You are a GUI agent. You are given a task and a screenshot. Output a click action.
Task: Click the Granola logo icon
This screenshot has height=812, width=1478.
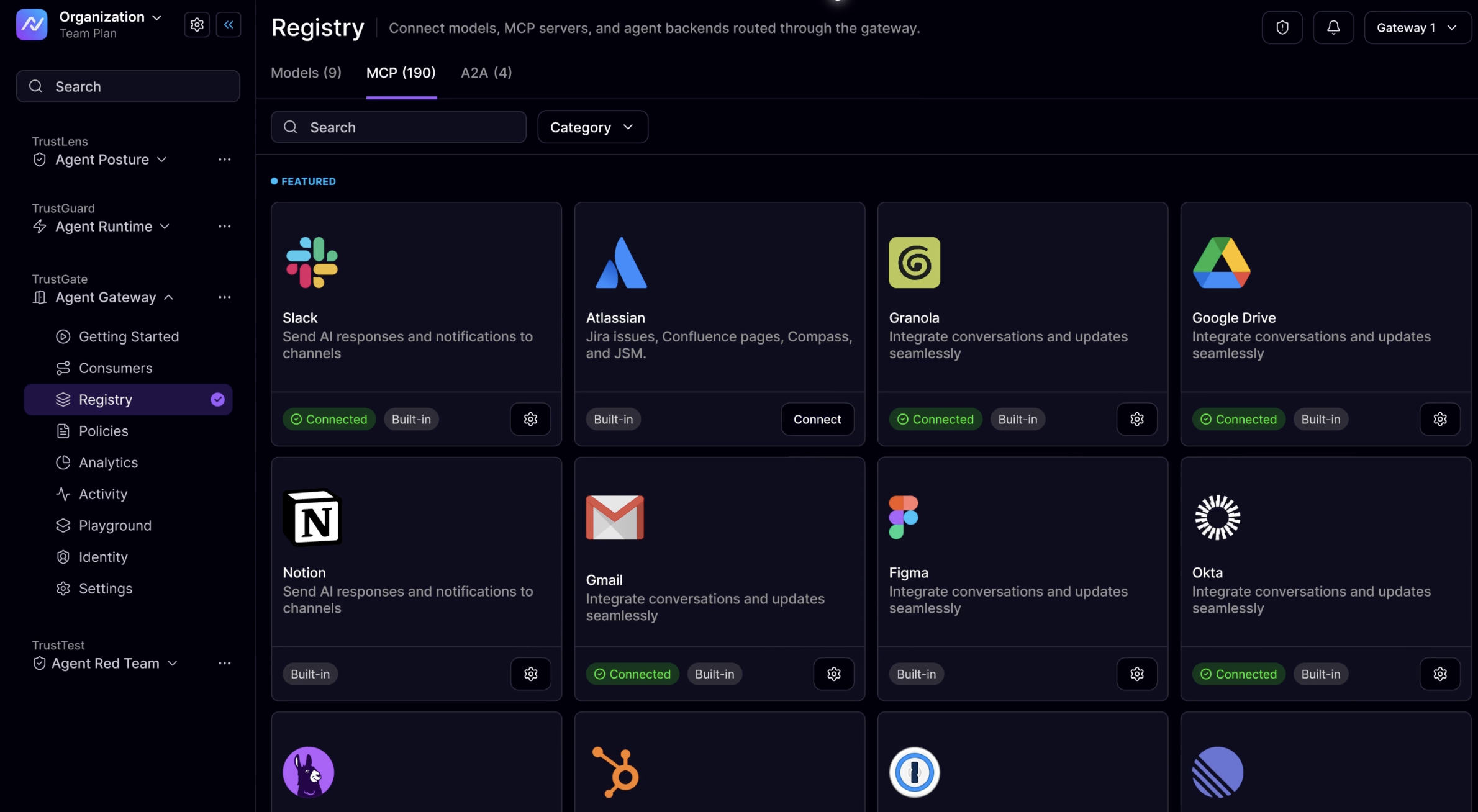point(915,263)
